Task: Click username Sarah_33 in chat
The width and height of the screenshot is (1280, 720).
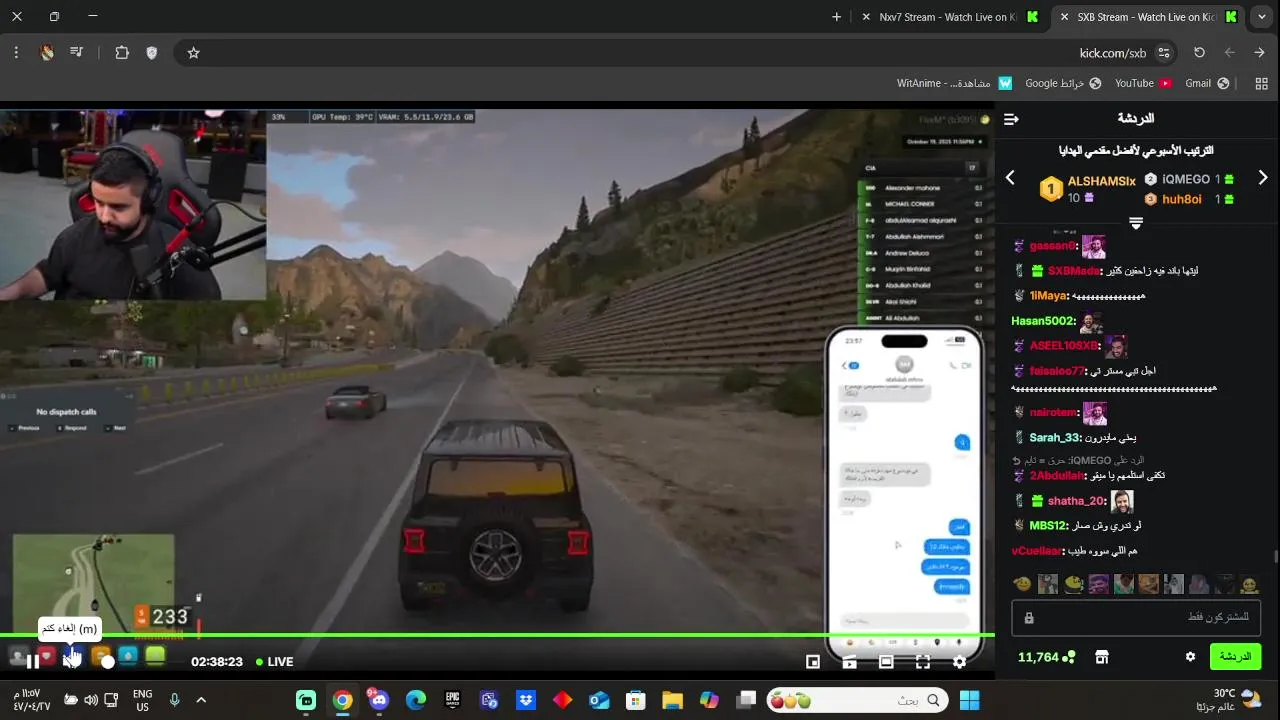Action: [x=1055, y=438]
